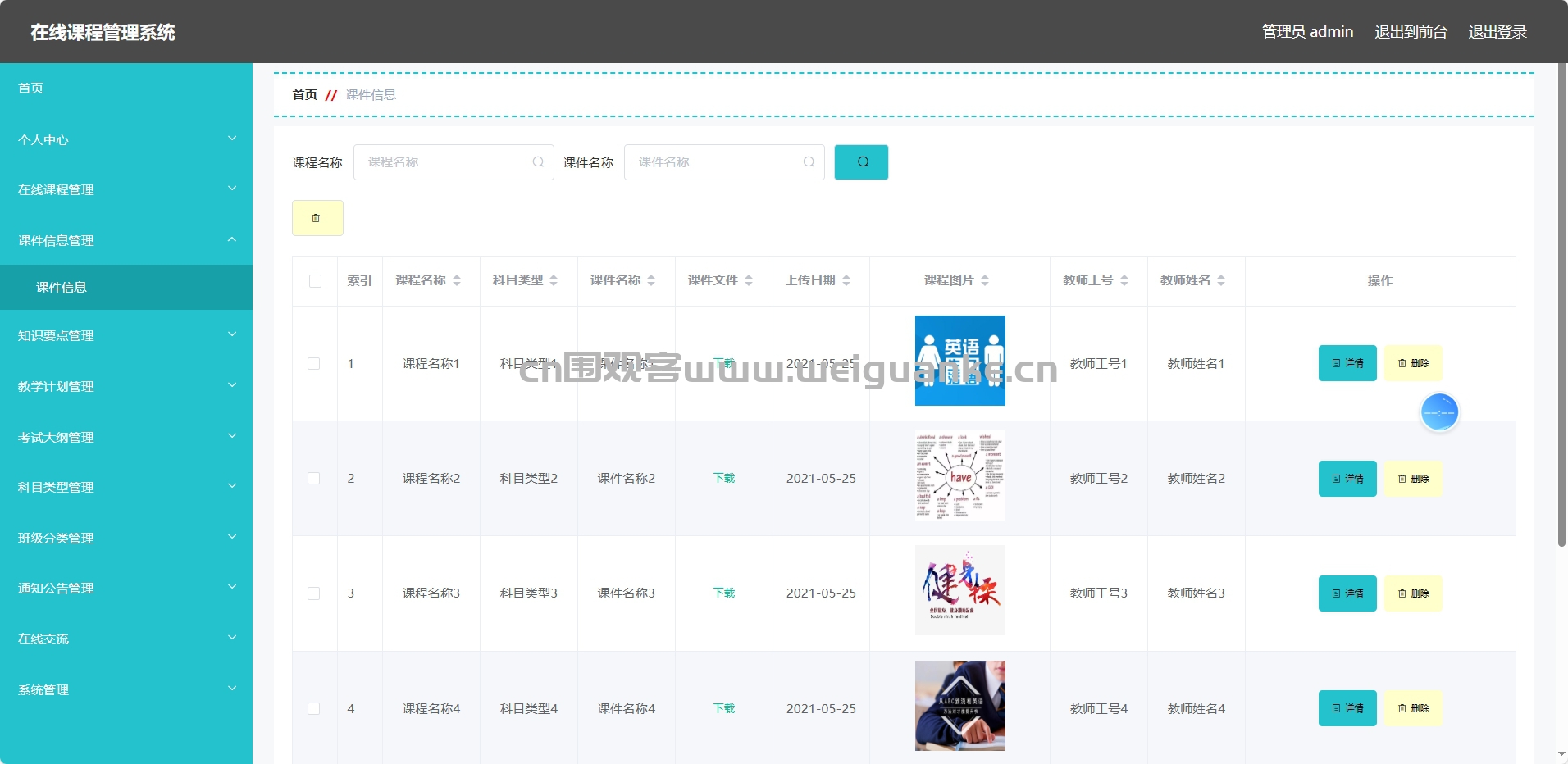
Task: Toggle the select-all checkbox in table header
Action: [x=315, y=281]
